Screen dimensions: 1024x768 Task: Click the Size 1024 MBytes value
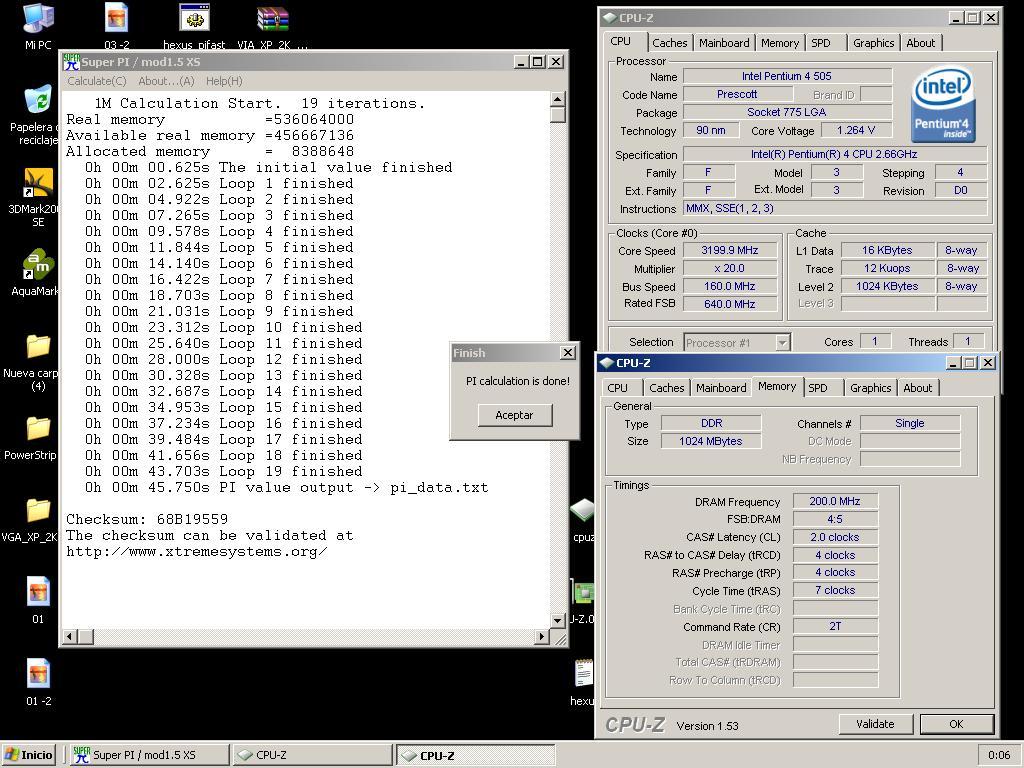click(711, 441)
